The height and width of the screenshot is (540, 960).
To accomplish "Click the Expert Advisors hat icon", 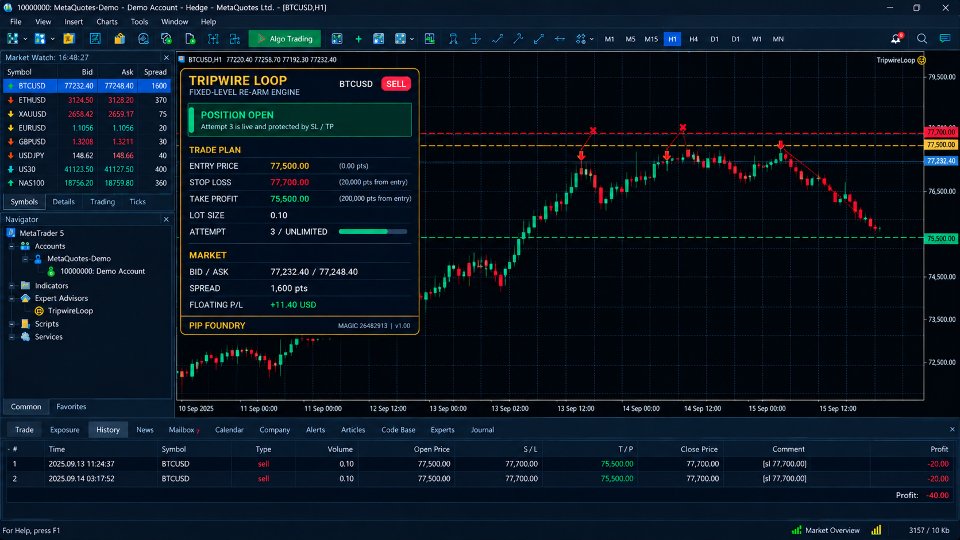I will (25, 298).
